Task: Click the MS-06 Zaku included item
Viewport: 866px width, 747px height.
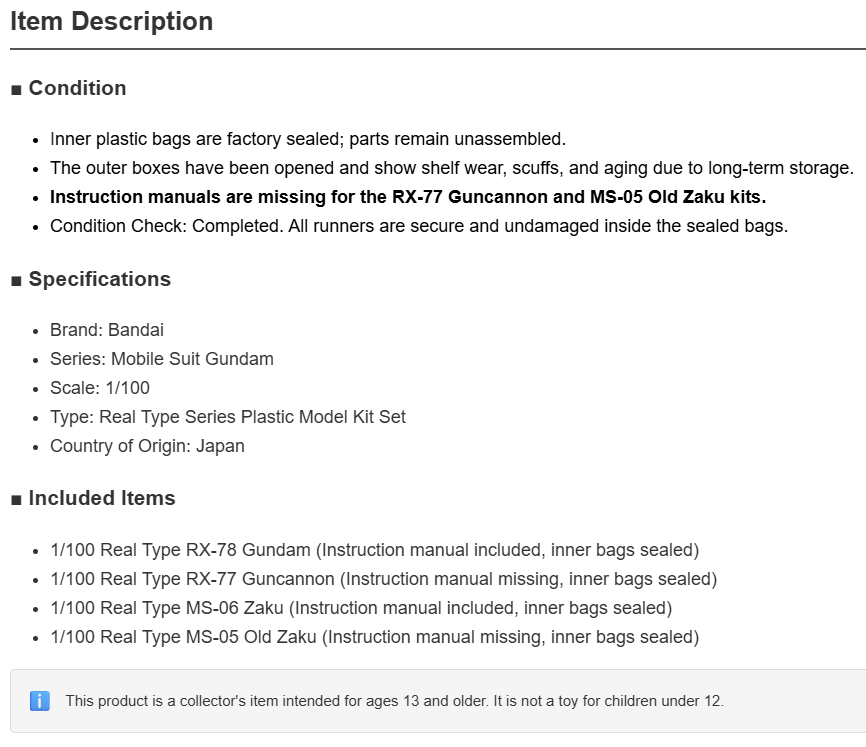Action: (x=361, y=608)
